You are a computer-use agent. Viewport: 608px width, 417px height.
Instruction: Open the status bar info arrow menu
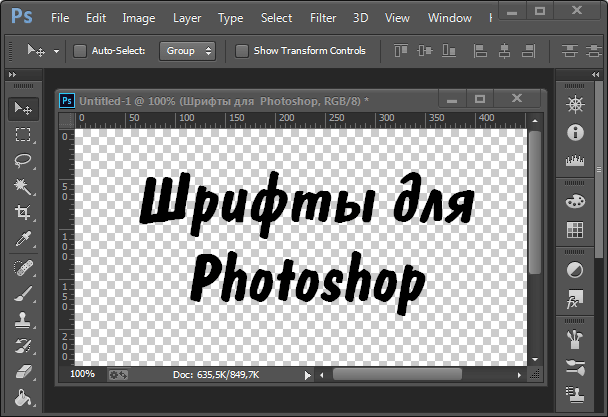307,375
